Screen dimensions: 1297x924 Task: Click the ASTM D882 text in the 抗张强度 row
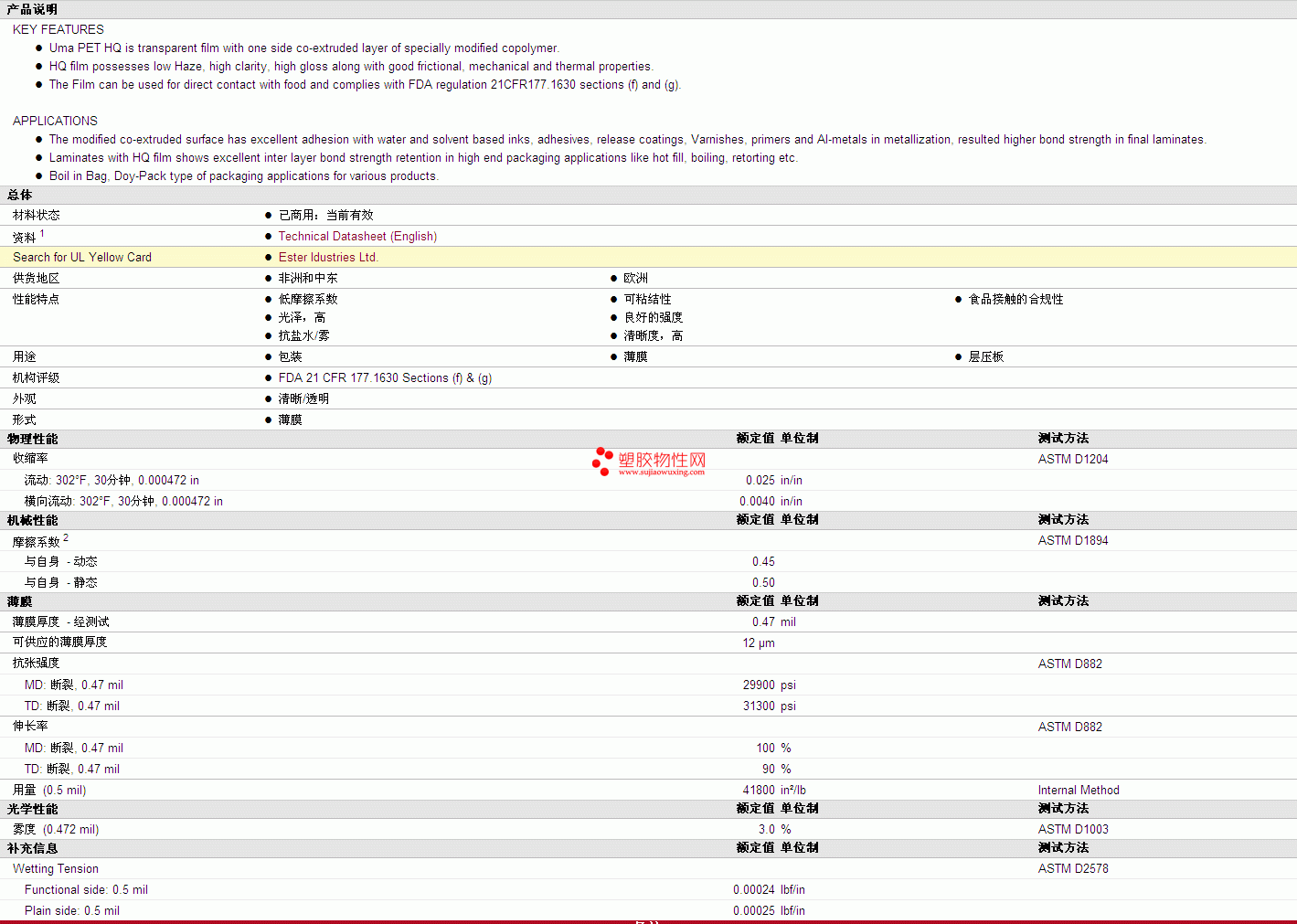pyautogui.click(x=1070, y=664)
